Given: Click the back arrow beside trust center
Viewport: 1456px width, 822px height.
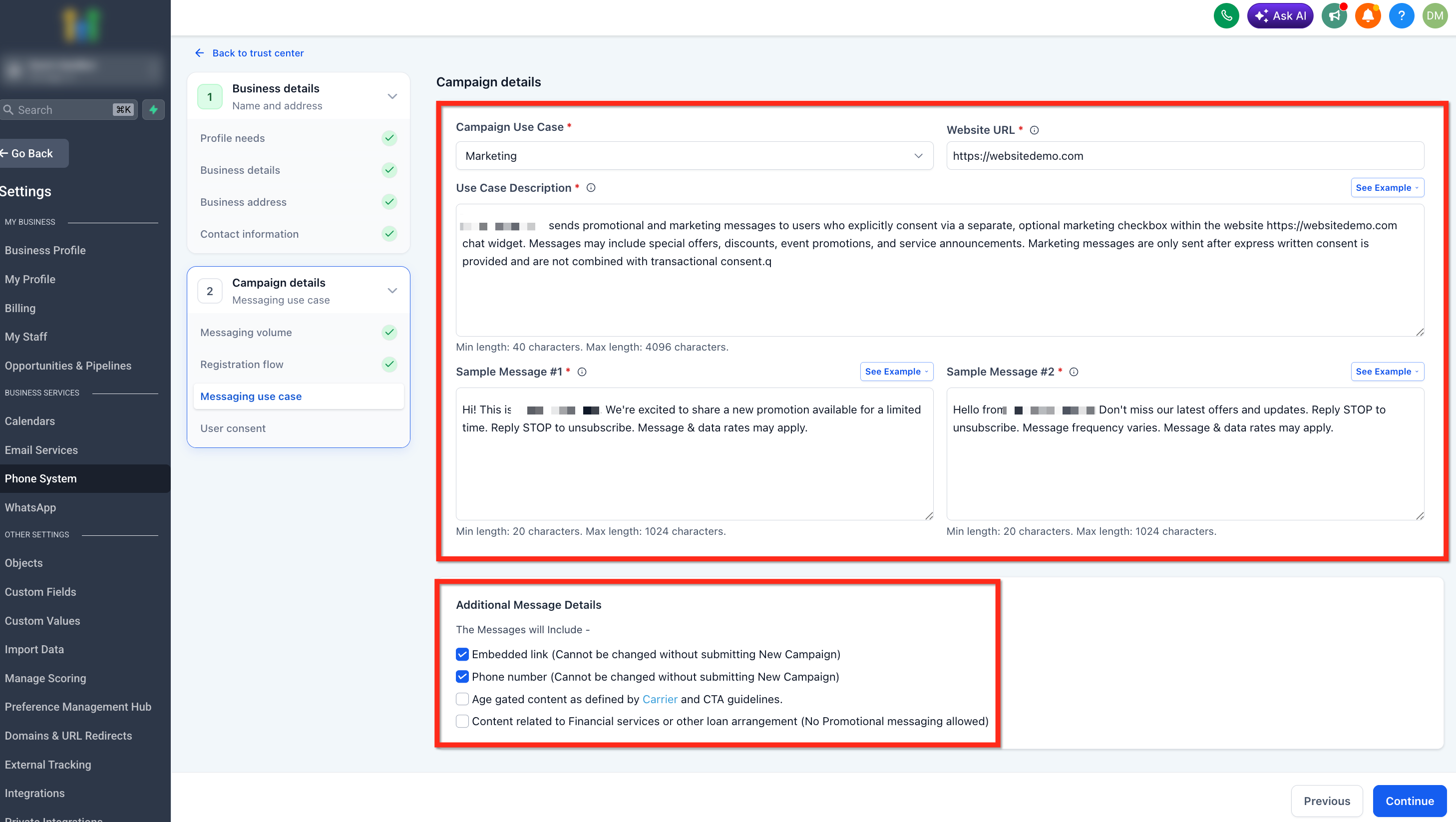Looking at the screenshot, I should point(200,52).
